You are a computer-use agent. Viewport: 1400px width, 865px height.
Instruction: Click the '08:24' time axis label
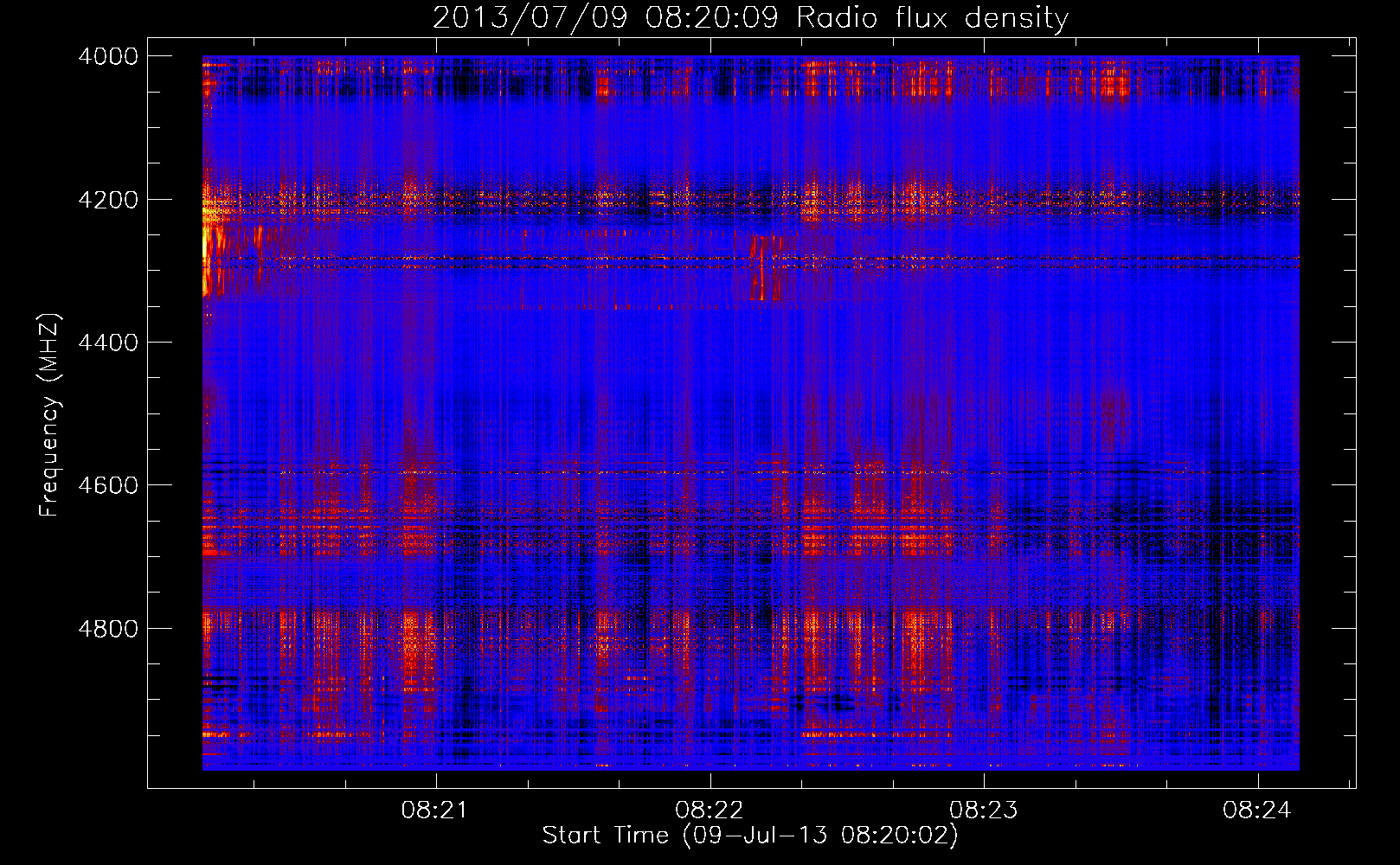(x=1256, y=811)
